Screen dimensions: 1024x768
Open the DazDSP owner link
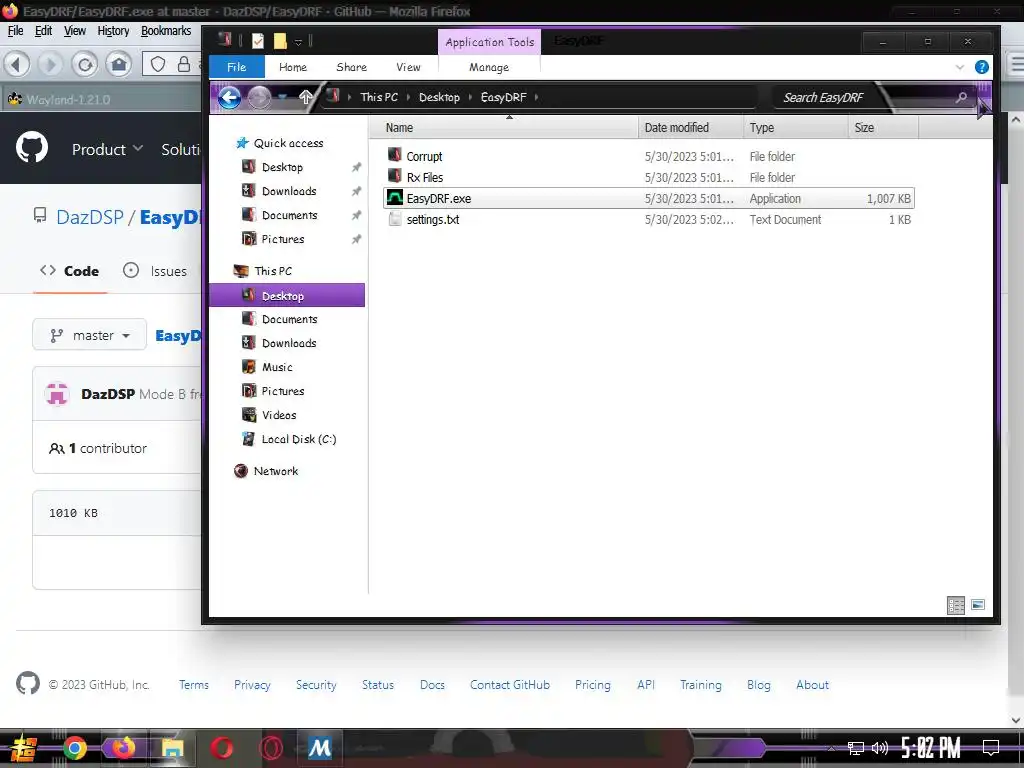click(x=89, y=217)
